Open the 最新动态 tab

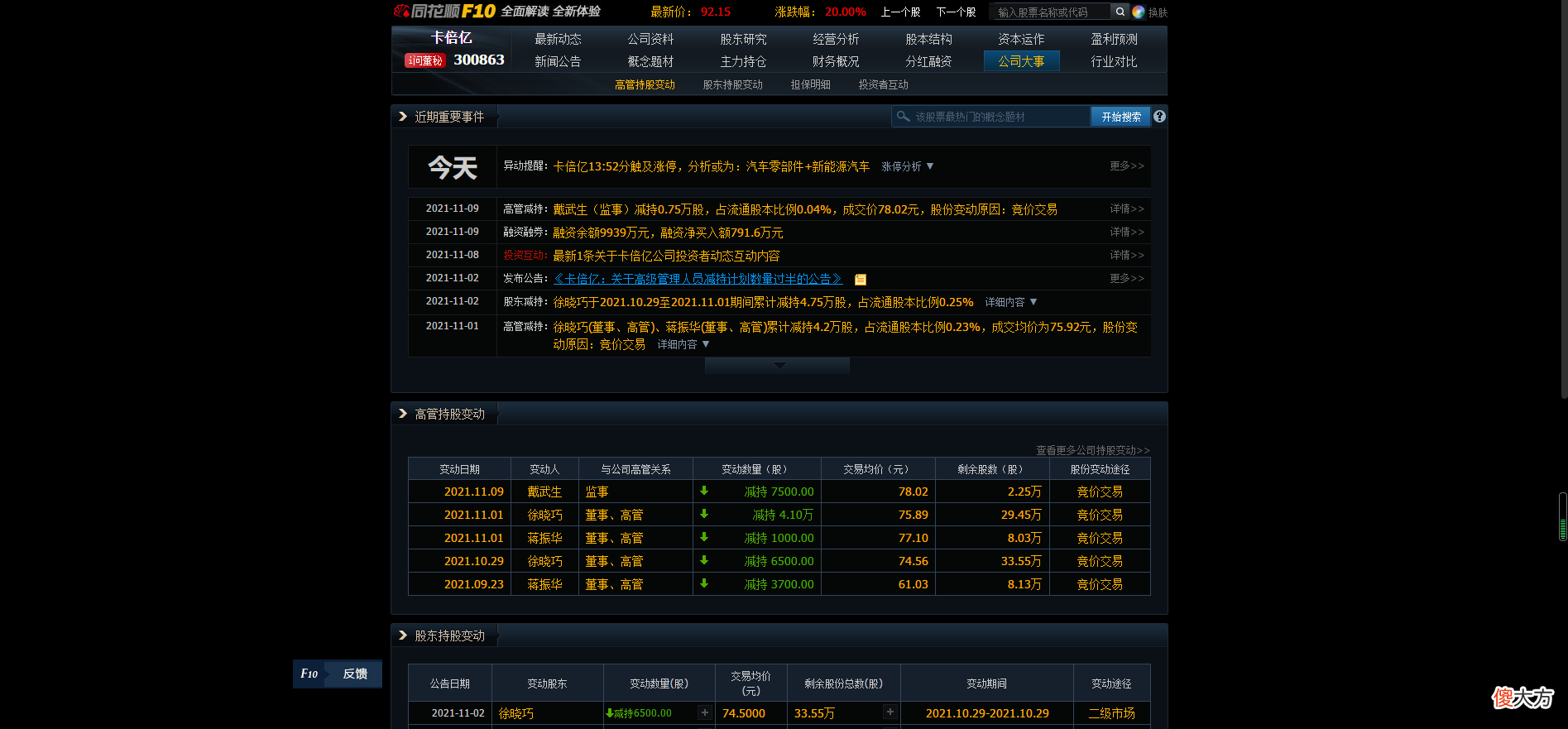(558, 39)
